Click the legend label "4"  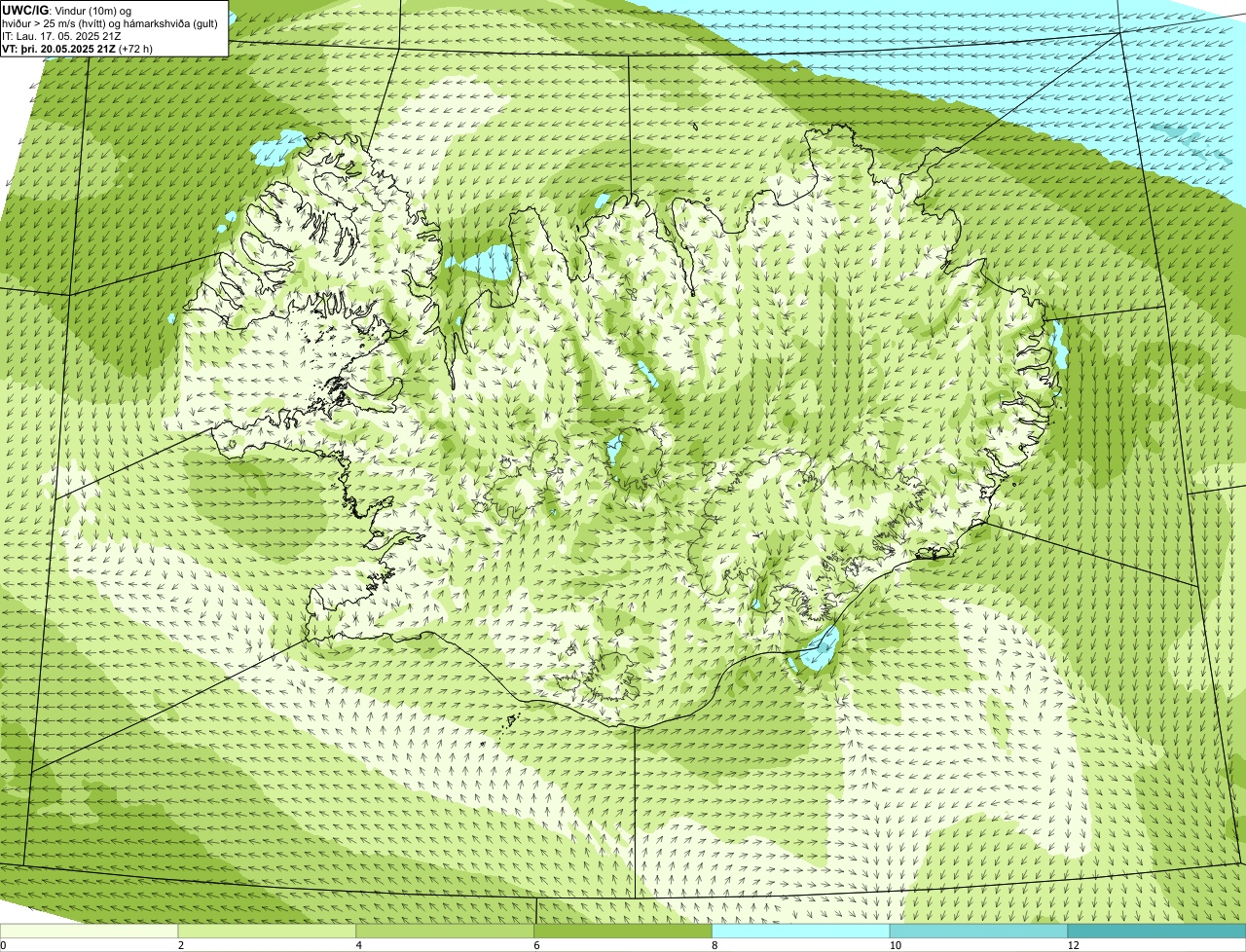point(359,945)
